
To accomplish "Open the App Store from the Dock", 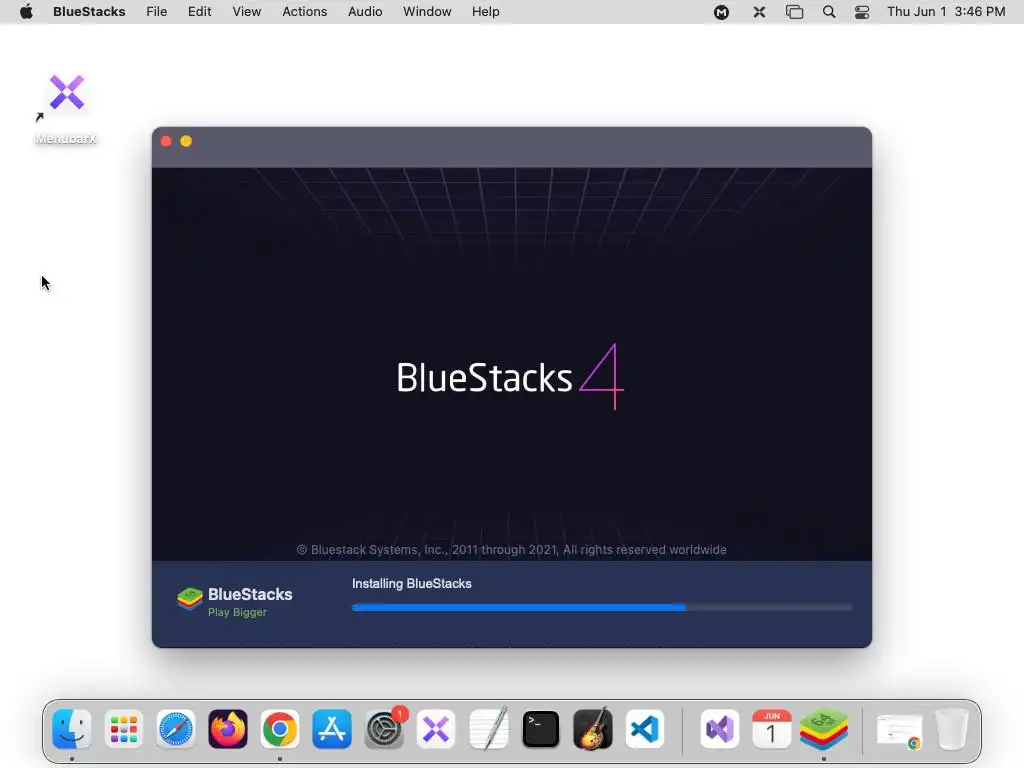I will click(332, 729).
